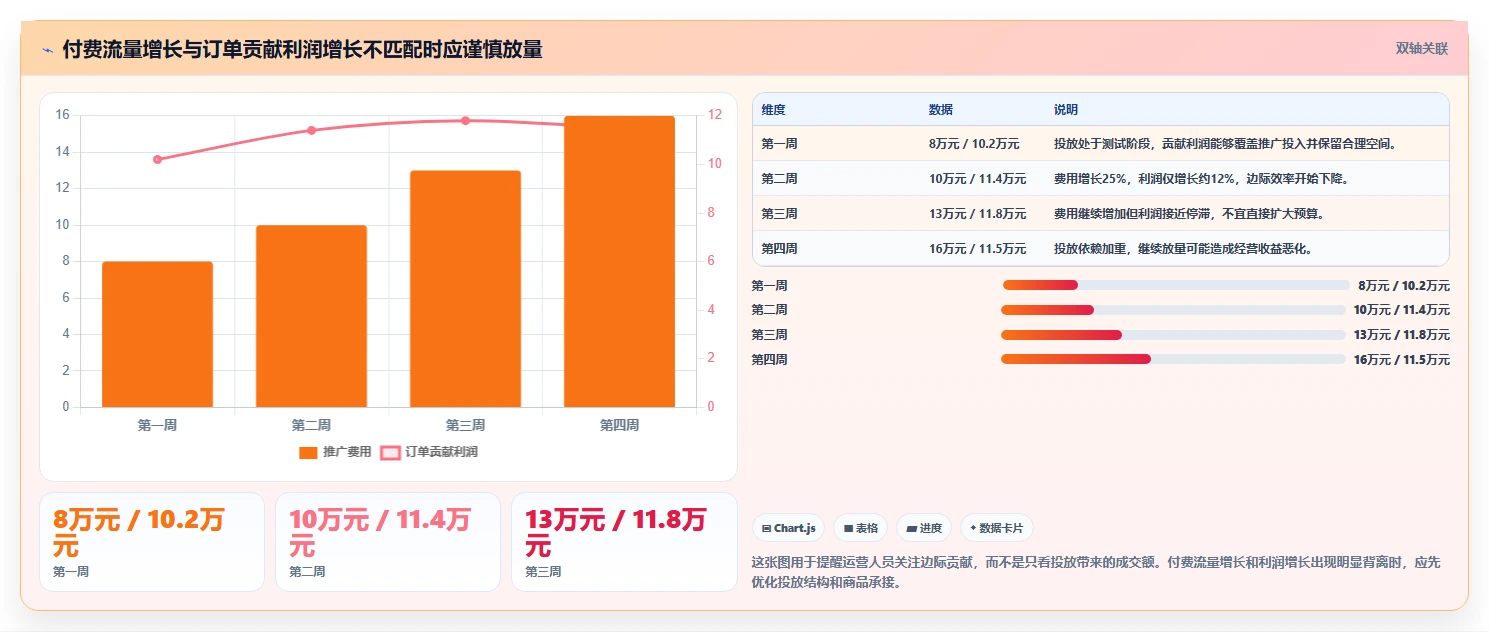Click the 第一周 orange bar in chart
Viewport: 1489px width, 632px height.
point(157,334)
